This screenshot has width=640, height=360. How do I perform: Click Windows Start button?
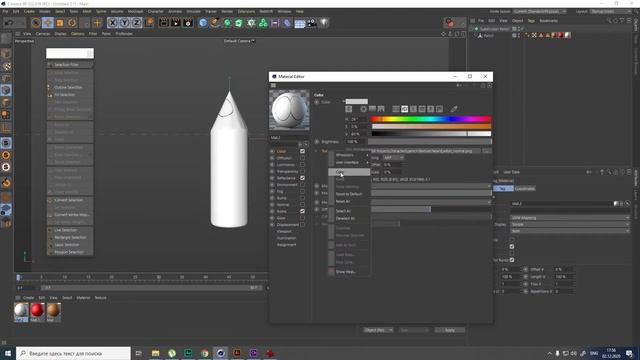(8, 353)
